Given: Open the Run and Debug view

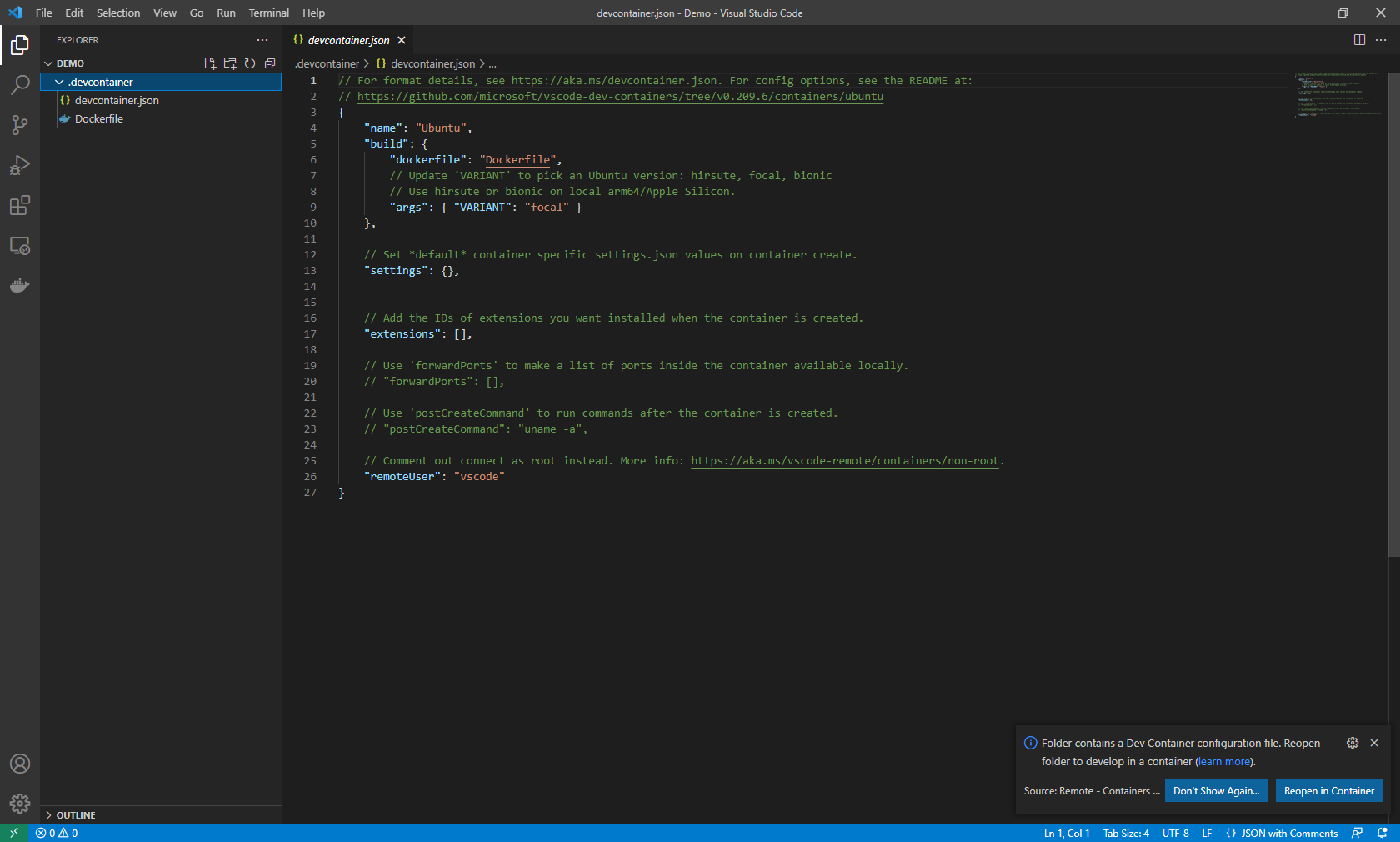Looking at the screenshot, I should [x=20, y=165].
